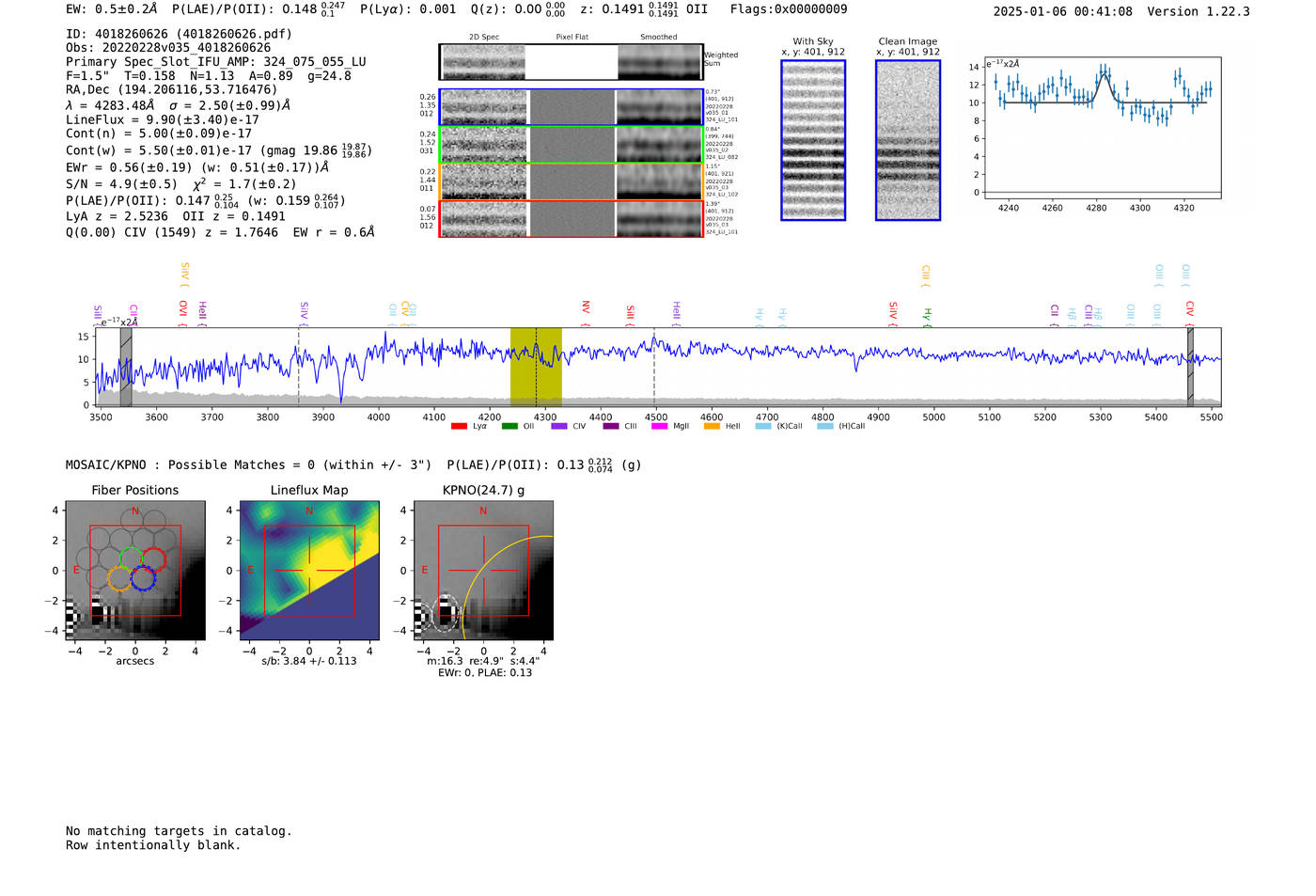Image resolution: width=1316 pixels, height=896 pixels.
Task: Click the green Hγ line marker
Action: click(x=927, y=316)
